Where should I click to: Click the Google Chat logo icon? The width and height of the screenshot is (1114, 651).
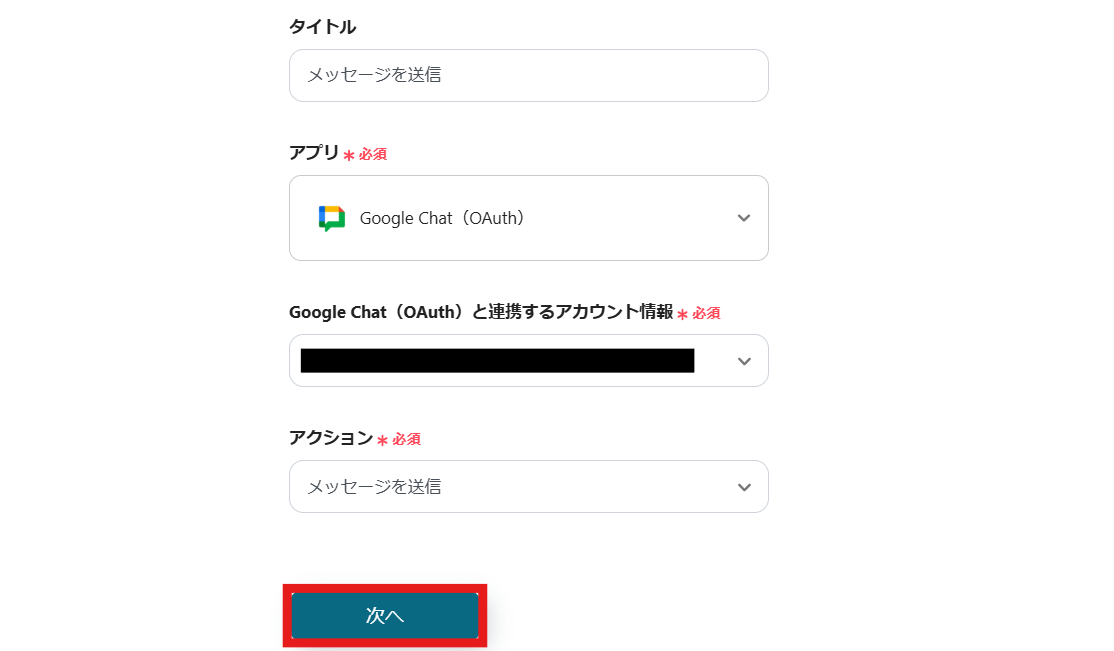[x=332, y=218]
